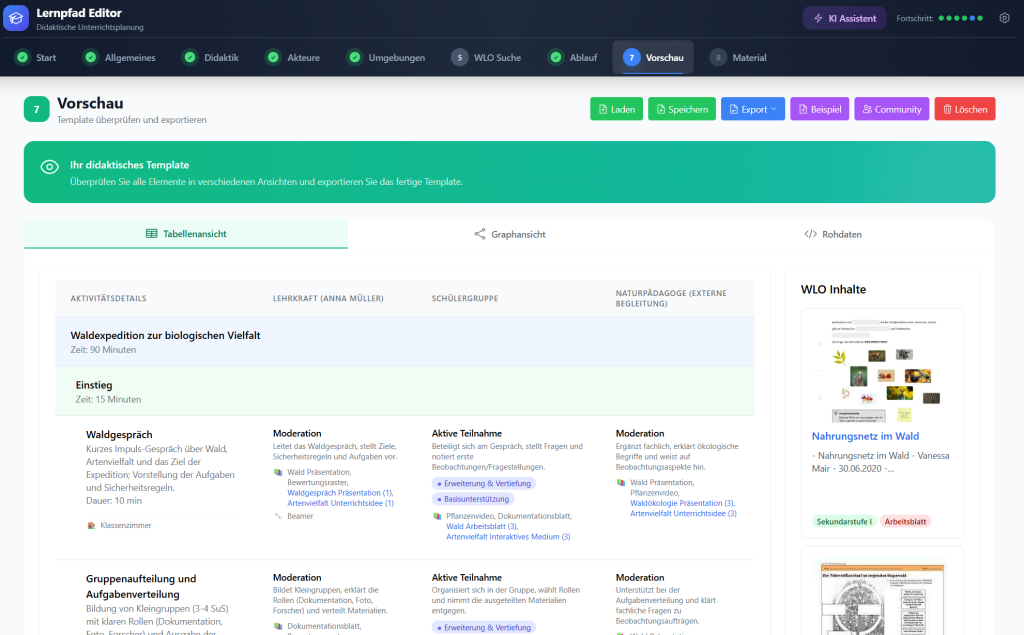
Task: Click the checkmark icon beside Allgemeines
Action: 91,57
